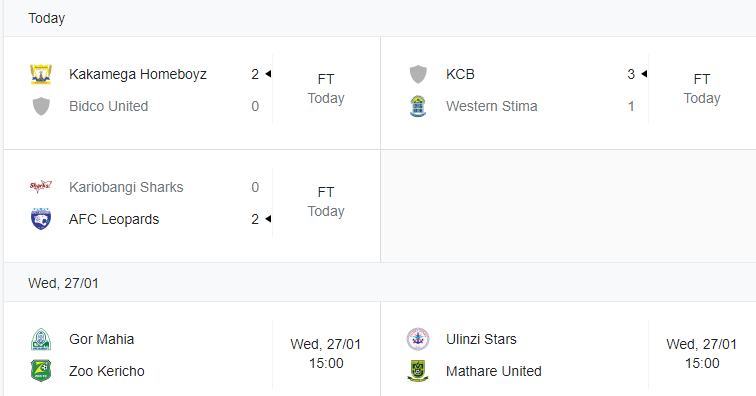Open the KCB match FT Today status
This screenshot has height=396, width=756.
[702, 89]
